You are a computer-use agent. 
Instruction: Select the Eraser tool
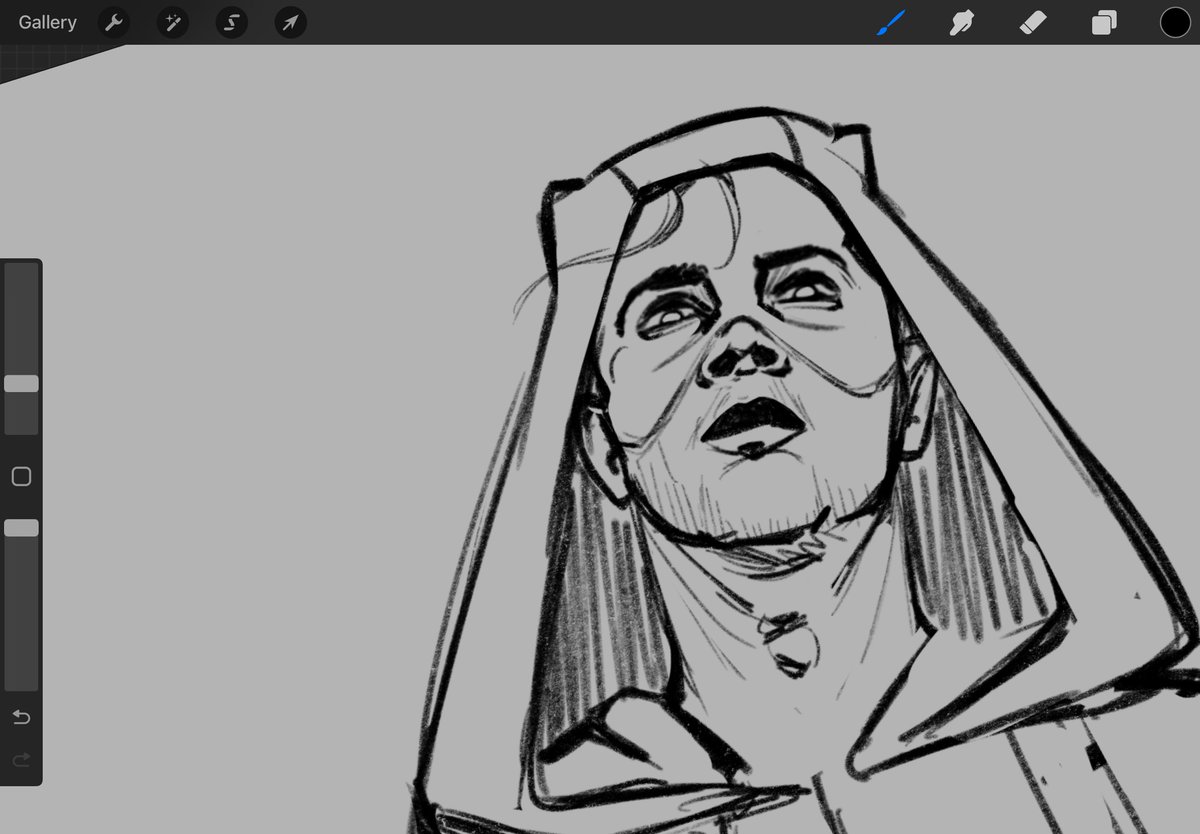(1033, 22)
